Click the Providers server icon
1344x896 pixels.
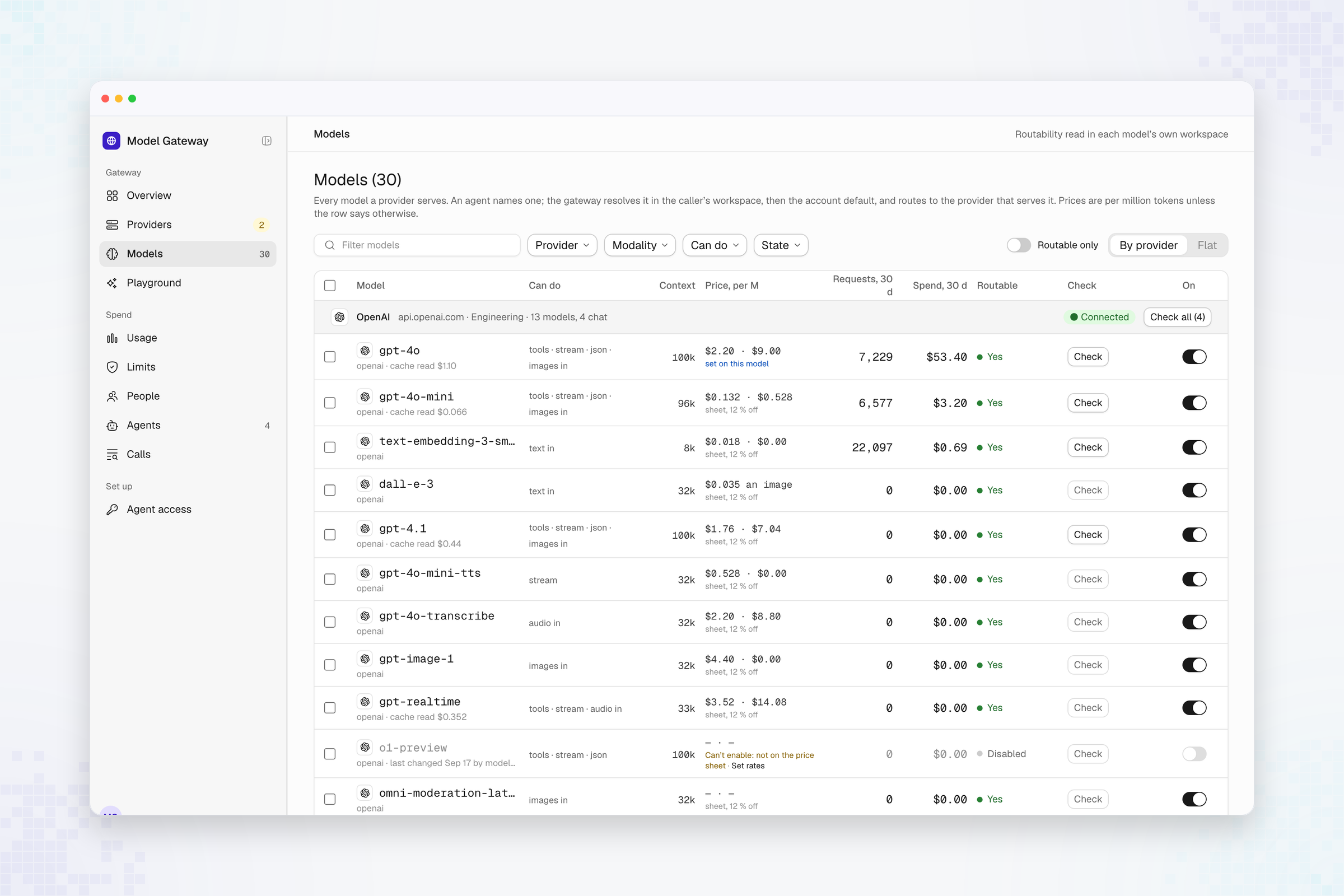[x=112, y=225]
